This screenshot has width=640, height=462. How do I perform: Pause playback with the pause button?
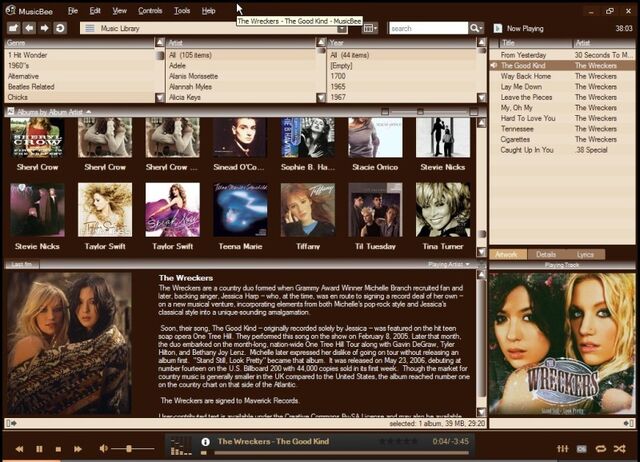tap(39, 449)
